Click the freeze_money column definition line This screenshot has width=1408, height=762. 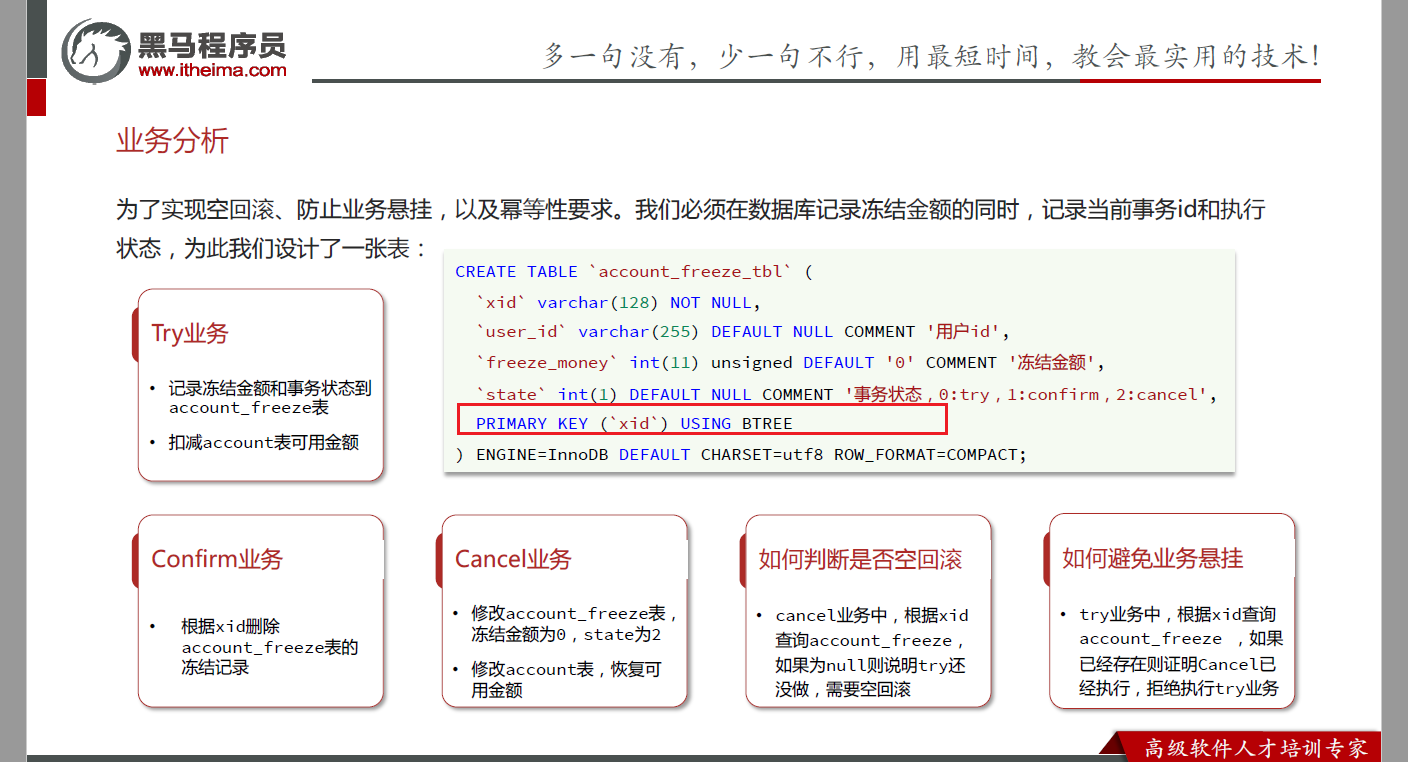pos(790,363)
